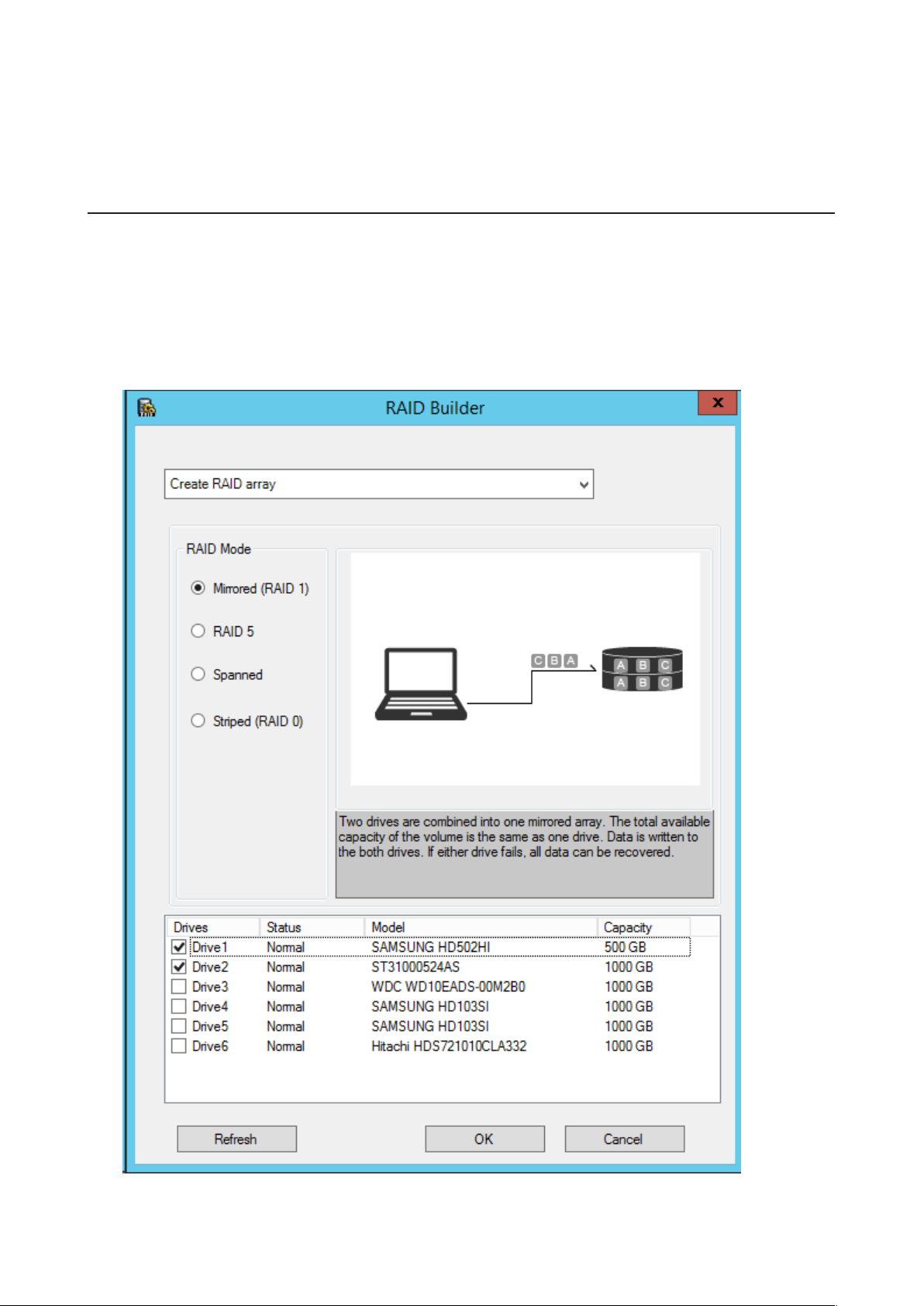The image size is (924, 1306).
Task: Click the RAID Builder window title
Action: [435, 408]
